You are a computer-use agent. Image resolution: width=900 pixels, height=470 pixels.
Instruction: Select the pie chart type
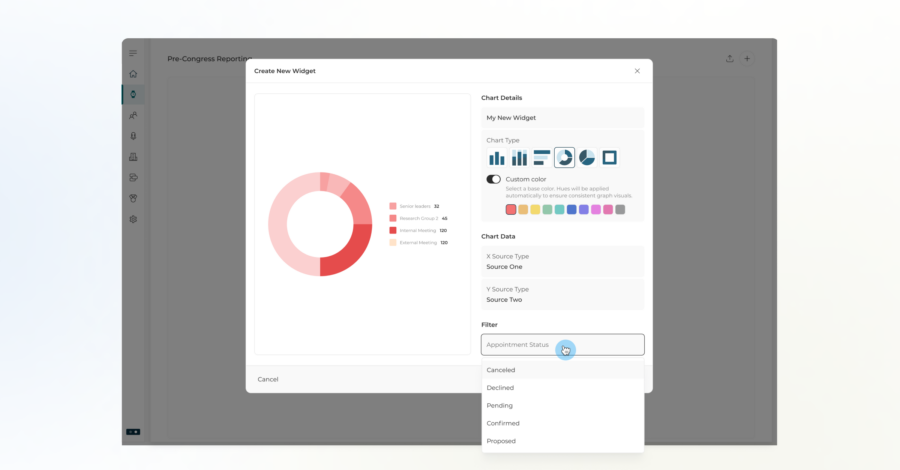(x=587, y=157)
